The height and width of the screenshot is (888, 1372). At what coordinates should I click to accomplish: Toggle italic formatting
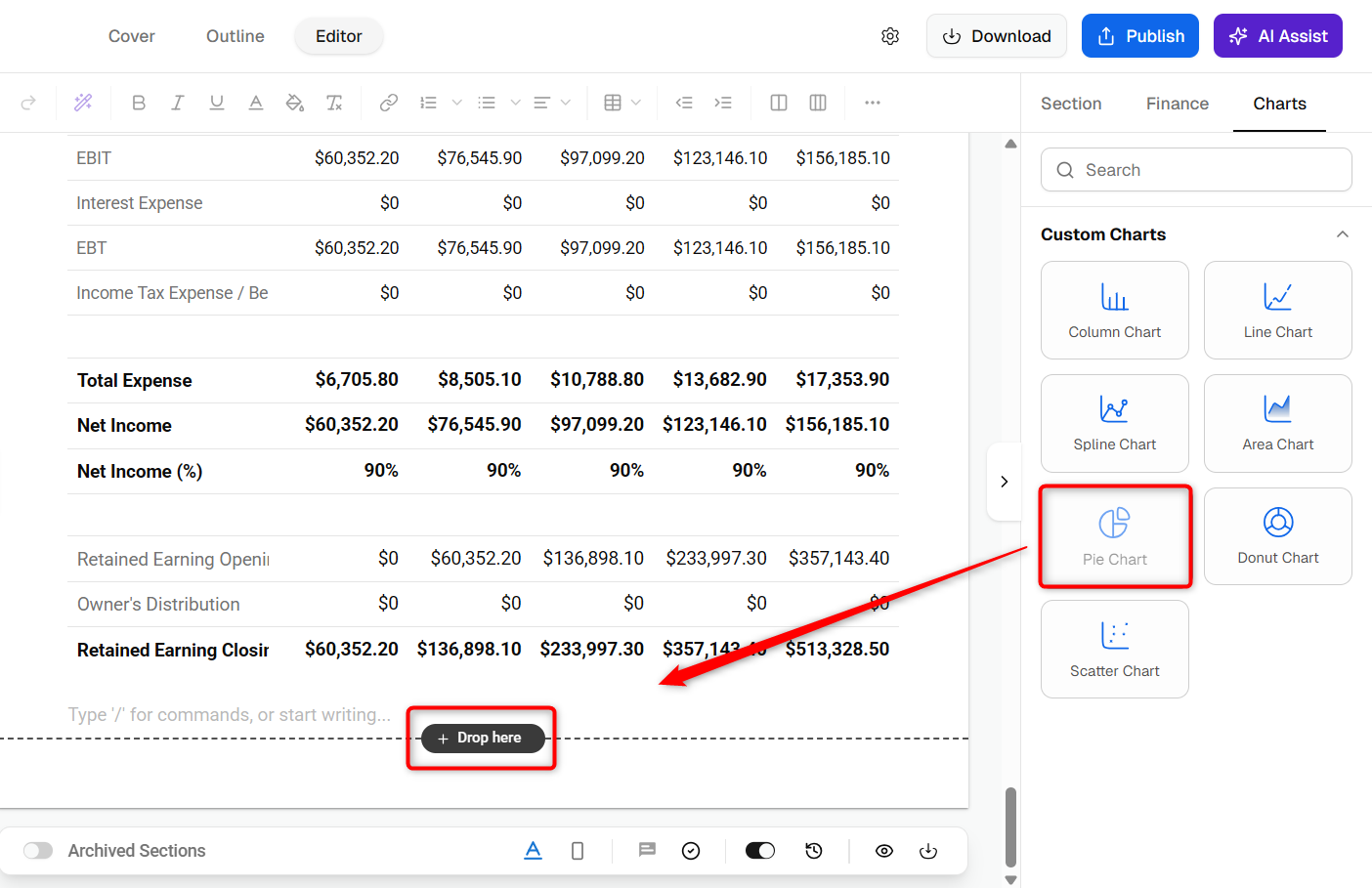(x=178, y=103)
